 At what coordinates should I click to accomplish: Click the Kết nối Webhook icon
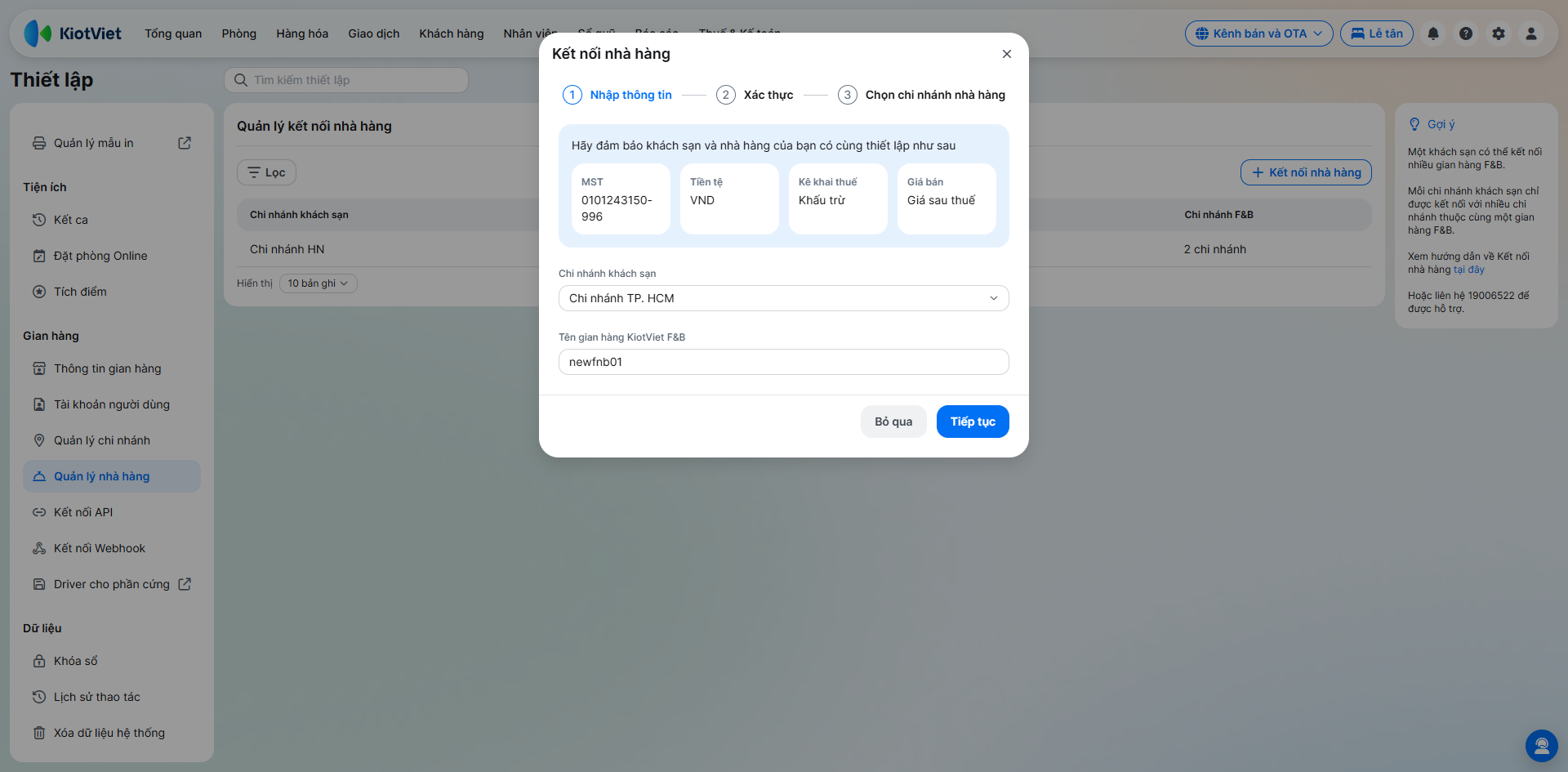click(39, 548)
